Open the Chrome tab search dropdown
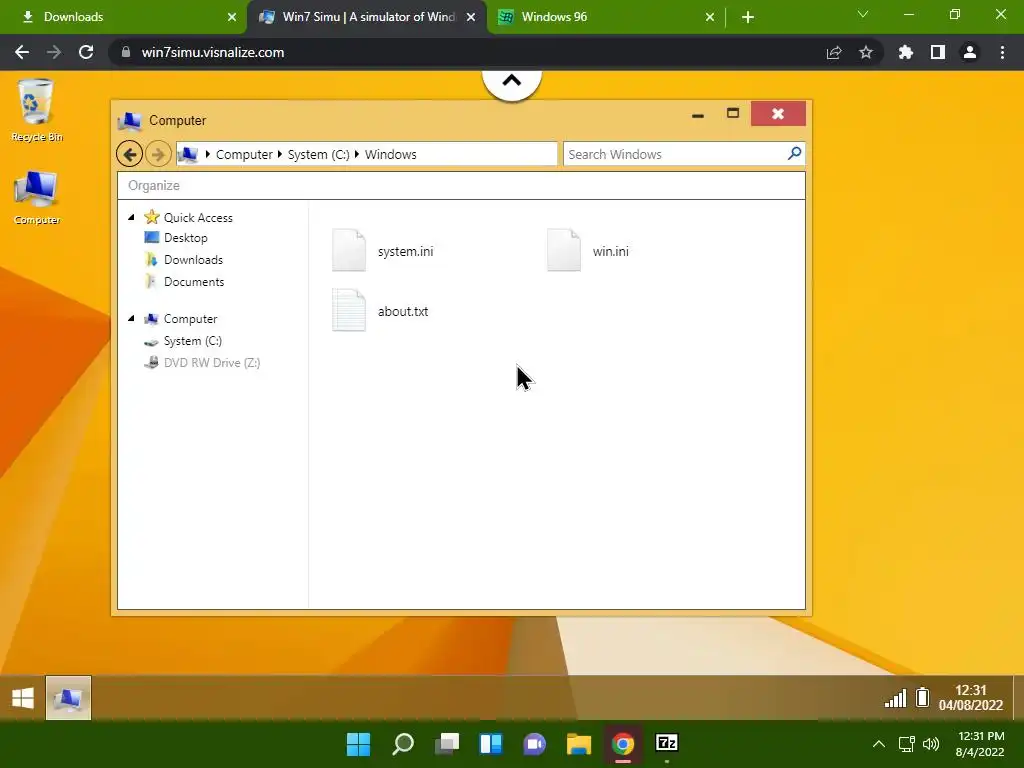The image size is (1024, 768). [863, 14]
